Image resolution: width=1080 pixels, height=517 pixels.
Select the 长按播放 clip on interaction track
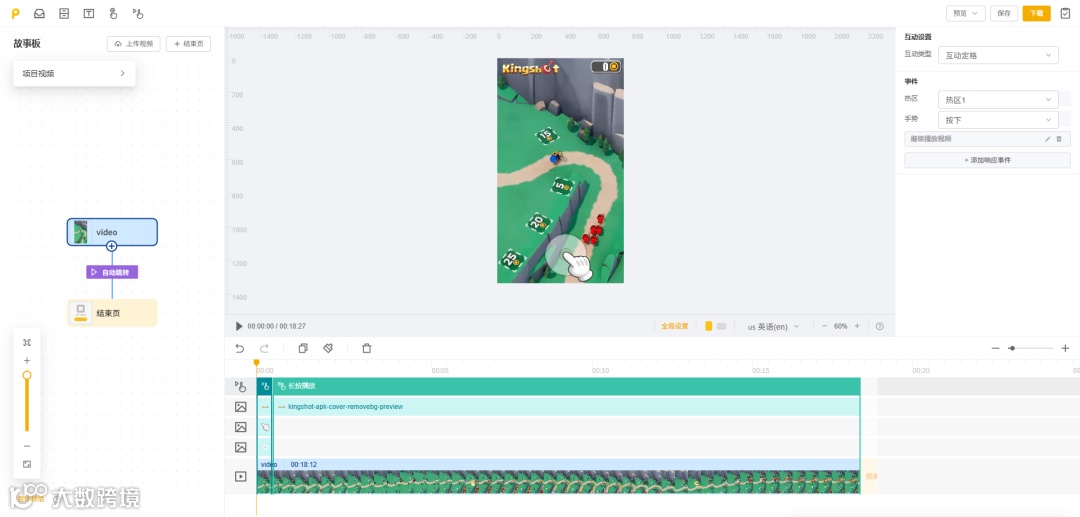(x=566, y=386)
